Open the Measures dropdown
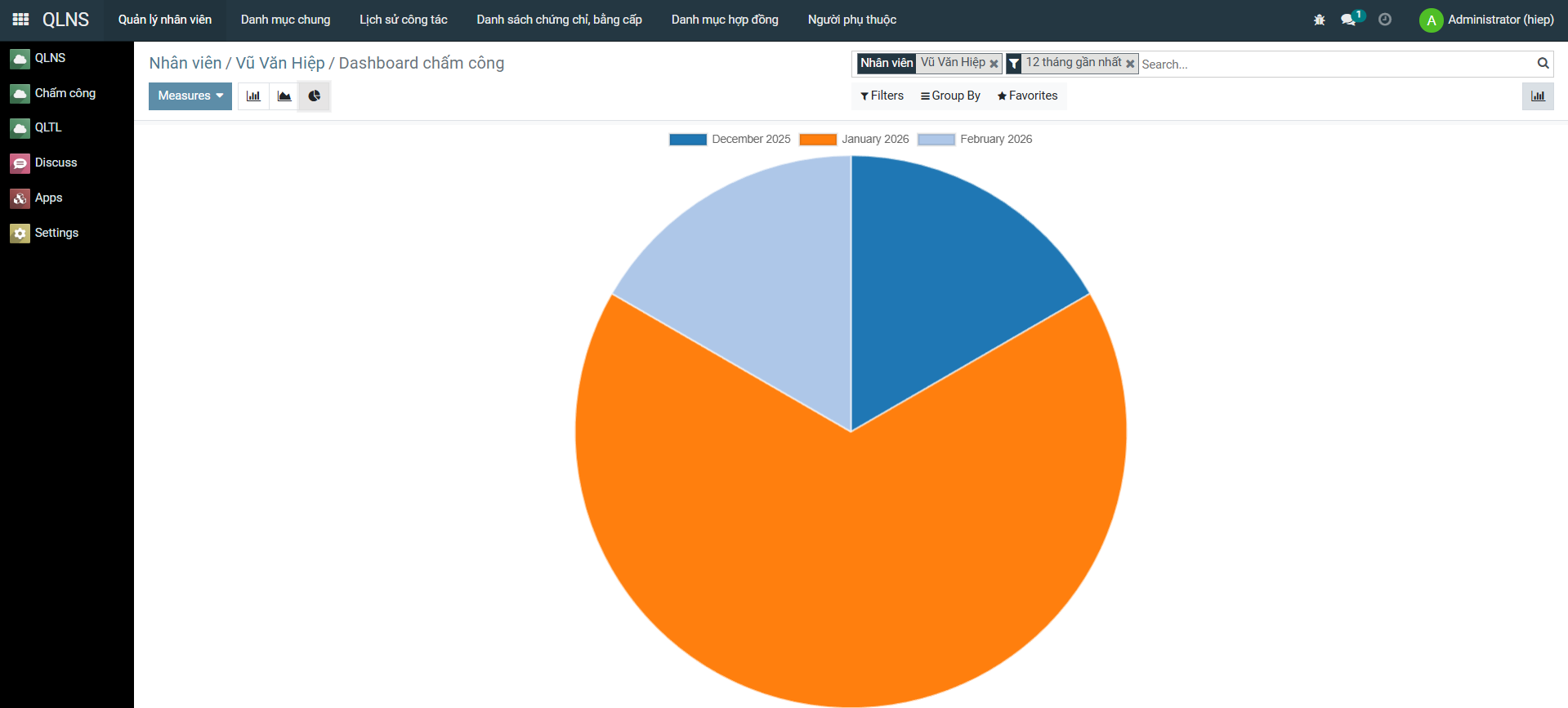Viewport: 1568px width, 708px height. click(x=190, y=96)
